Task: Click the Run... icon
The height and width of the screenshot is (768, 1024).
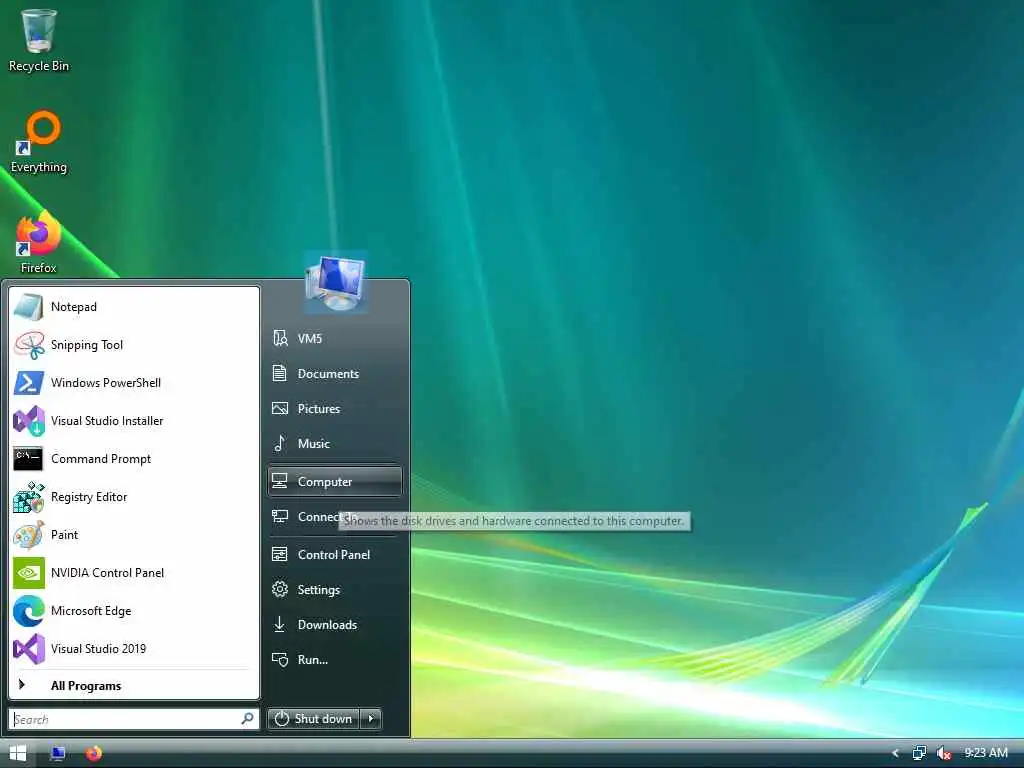Action: click(280, 660)
